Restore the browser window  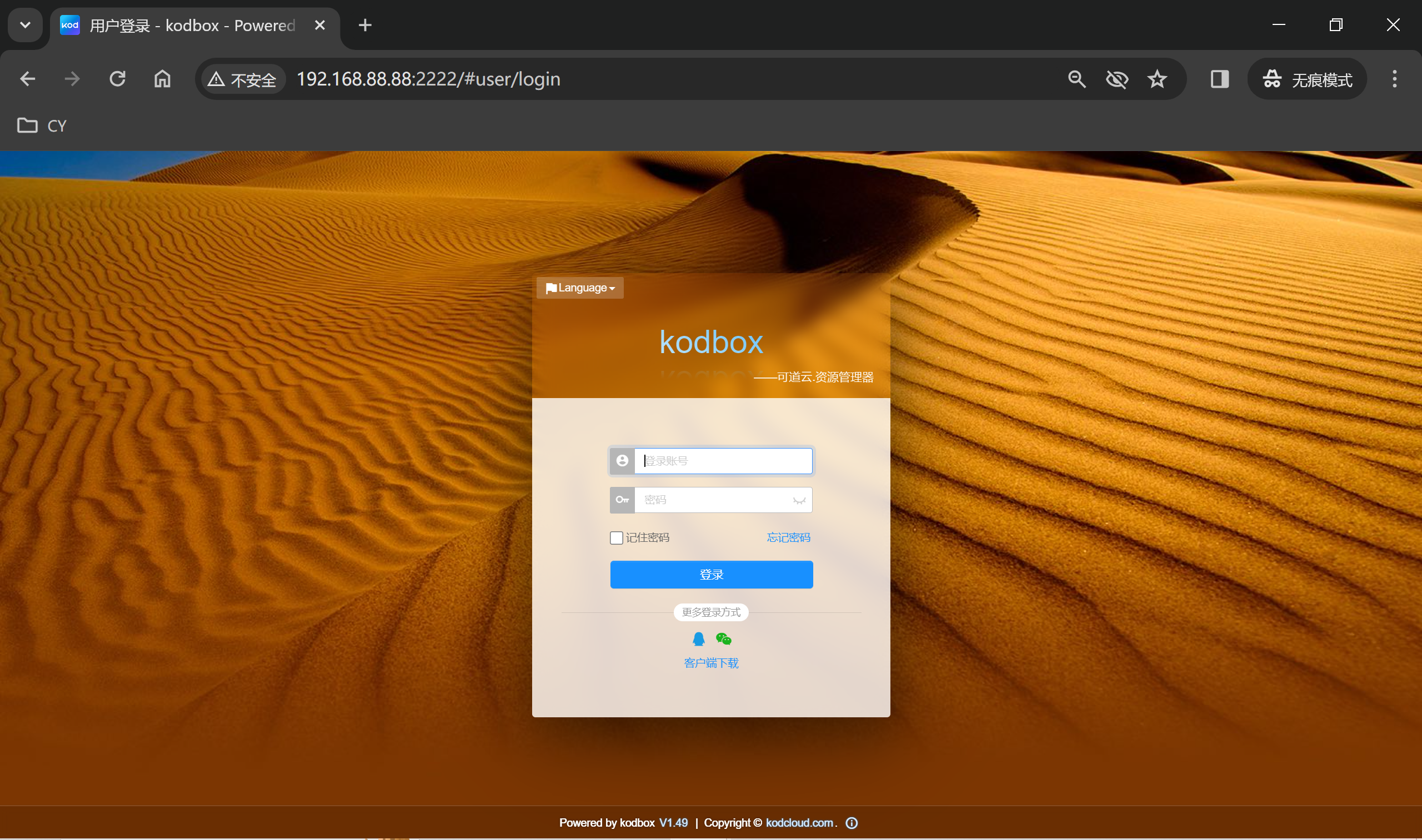pos(1336,25)
